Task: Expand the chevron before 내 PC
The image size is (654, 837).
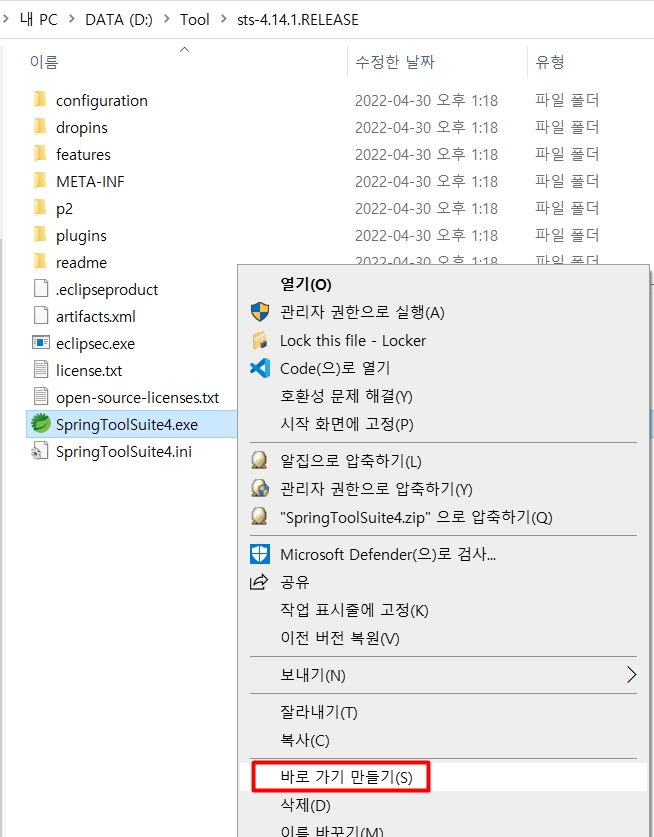Action: [x=6, y=19]
